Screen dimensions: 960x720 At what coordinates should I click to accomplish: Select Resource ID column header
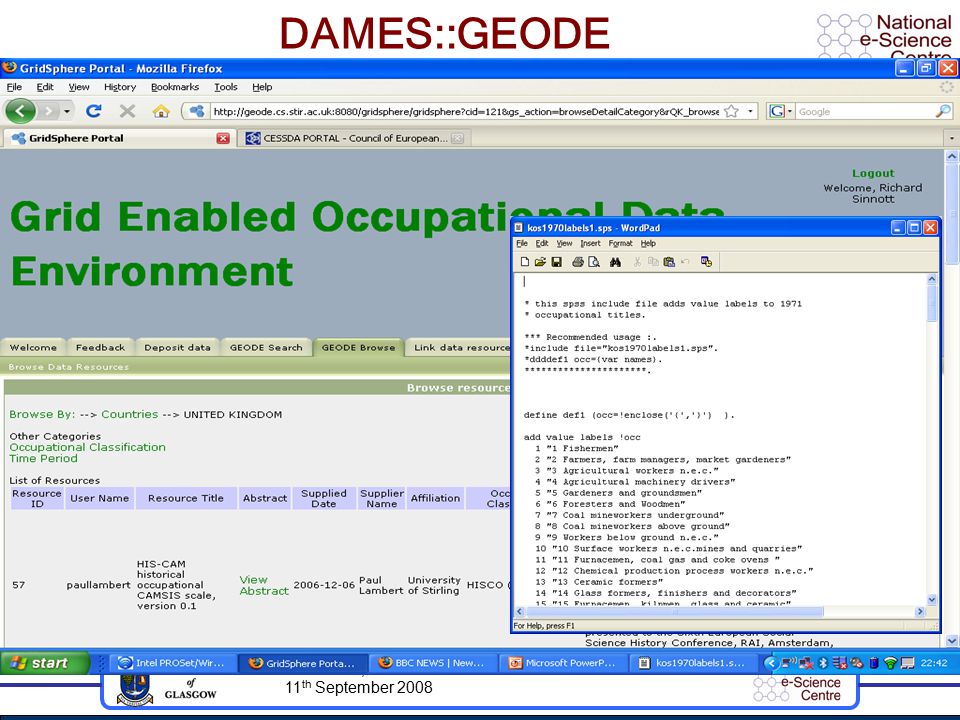(37, 498)
